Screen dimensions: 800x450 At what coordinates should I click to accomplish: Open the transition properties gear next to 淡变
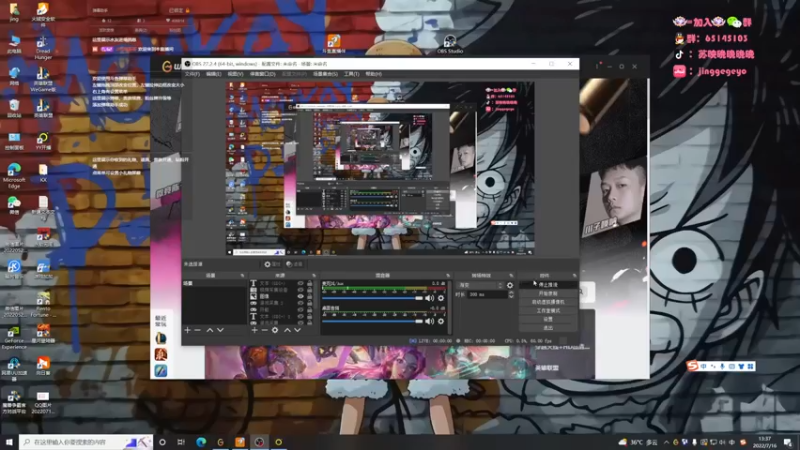510,285
